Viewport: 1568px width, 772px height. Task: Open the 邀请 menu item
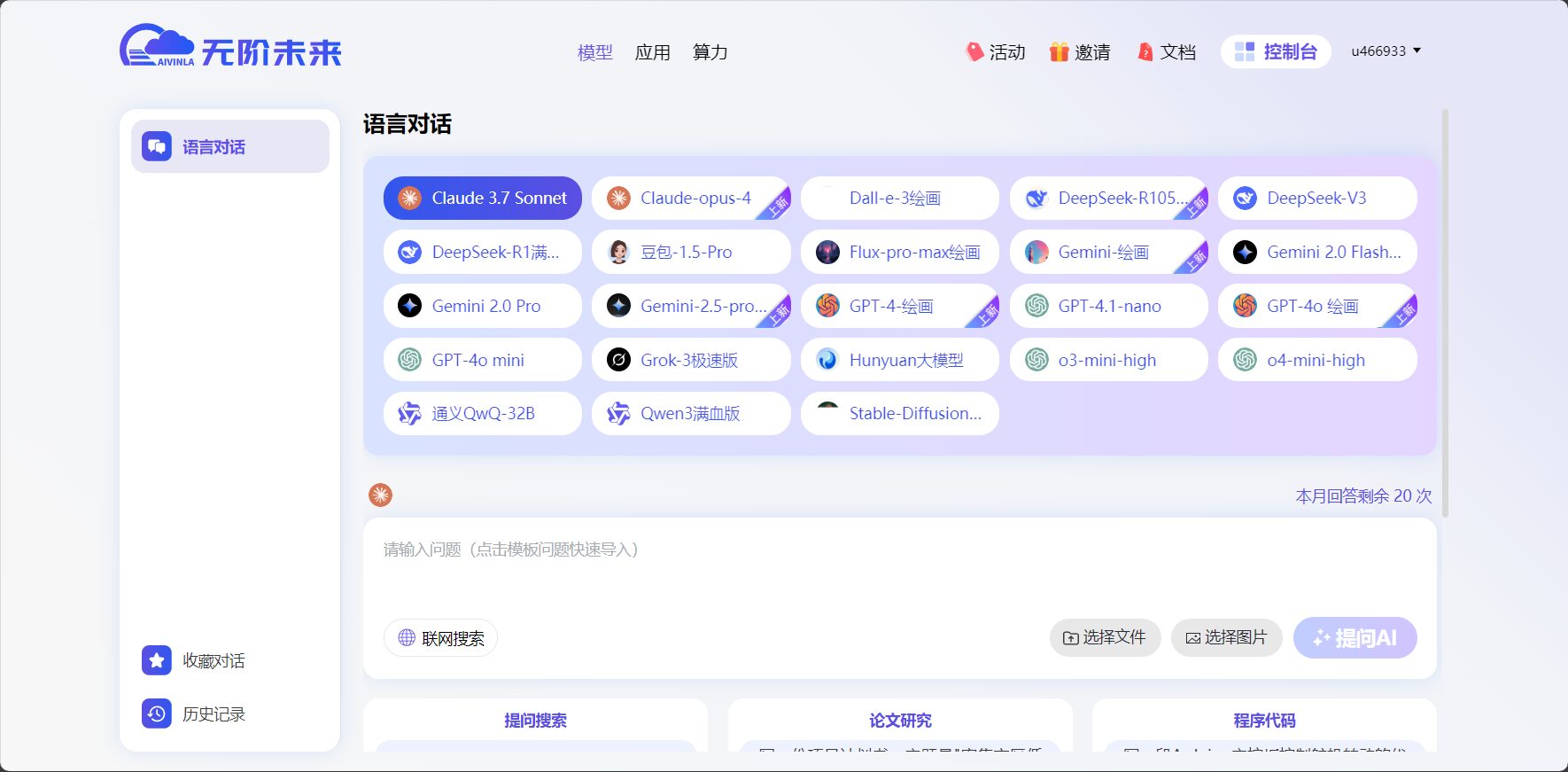click(x=1080, y=52)
